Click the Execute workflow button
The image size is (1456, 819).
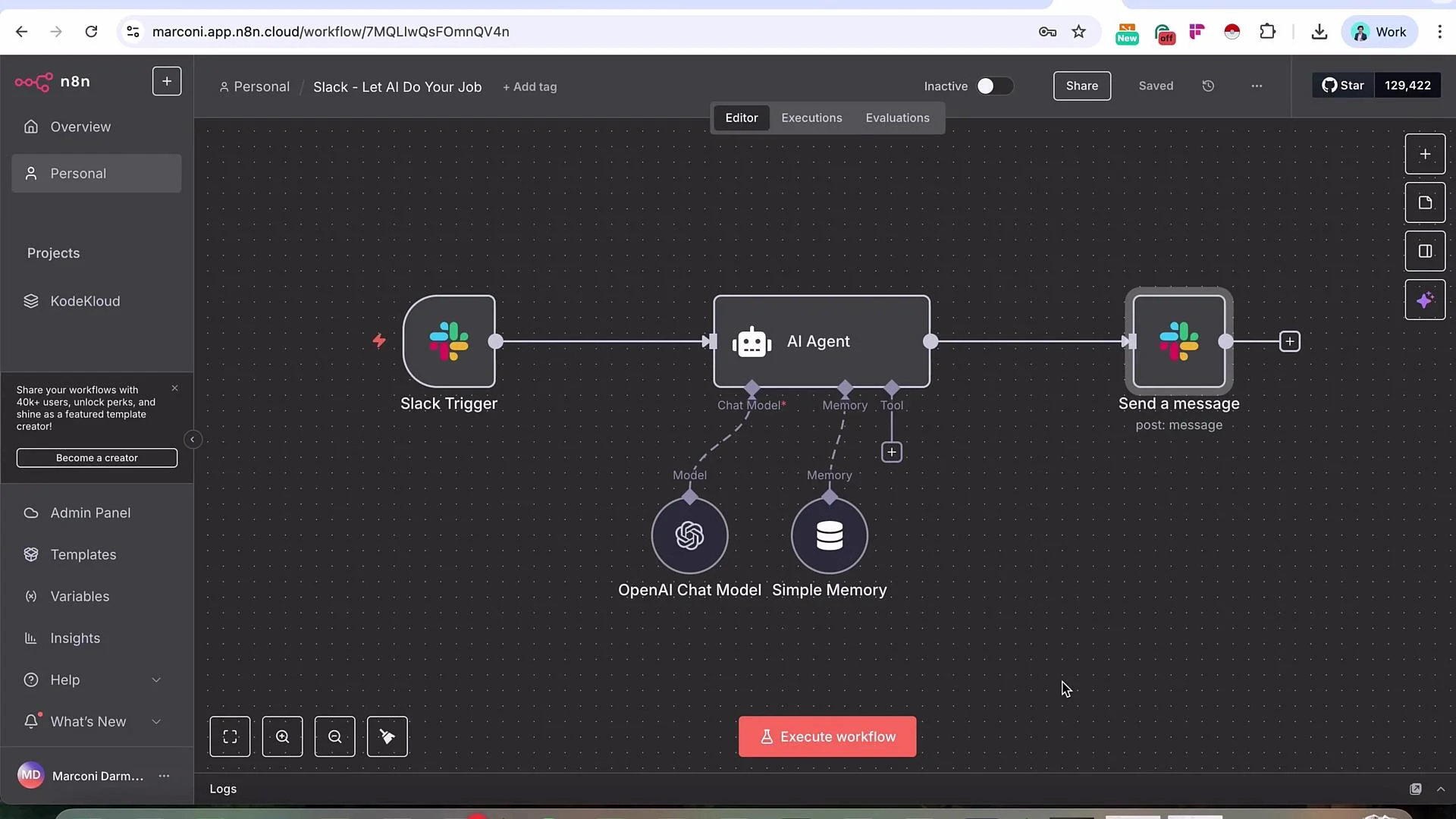[x=827, y=736]
